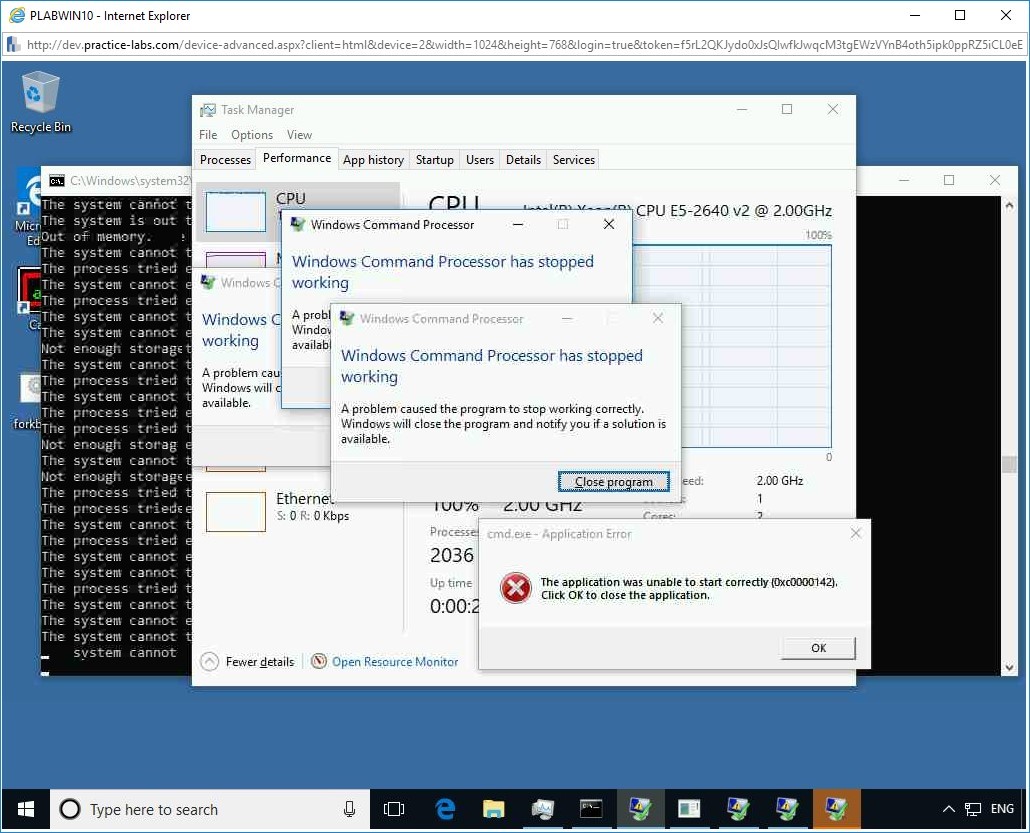The height and width of the screenshot is (833, 1030).
Task: Click the Close program button
Action: pyautogui.click(x=613, y=481)
